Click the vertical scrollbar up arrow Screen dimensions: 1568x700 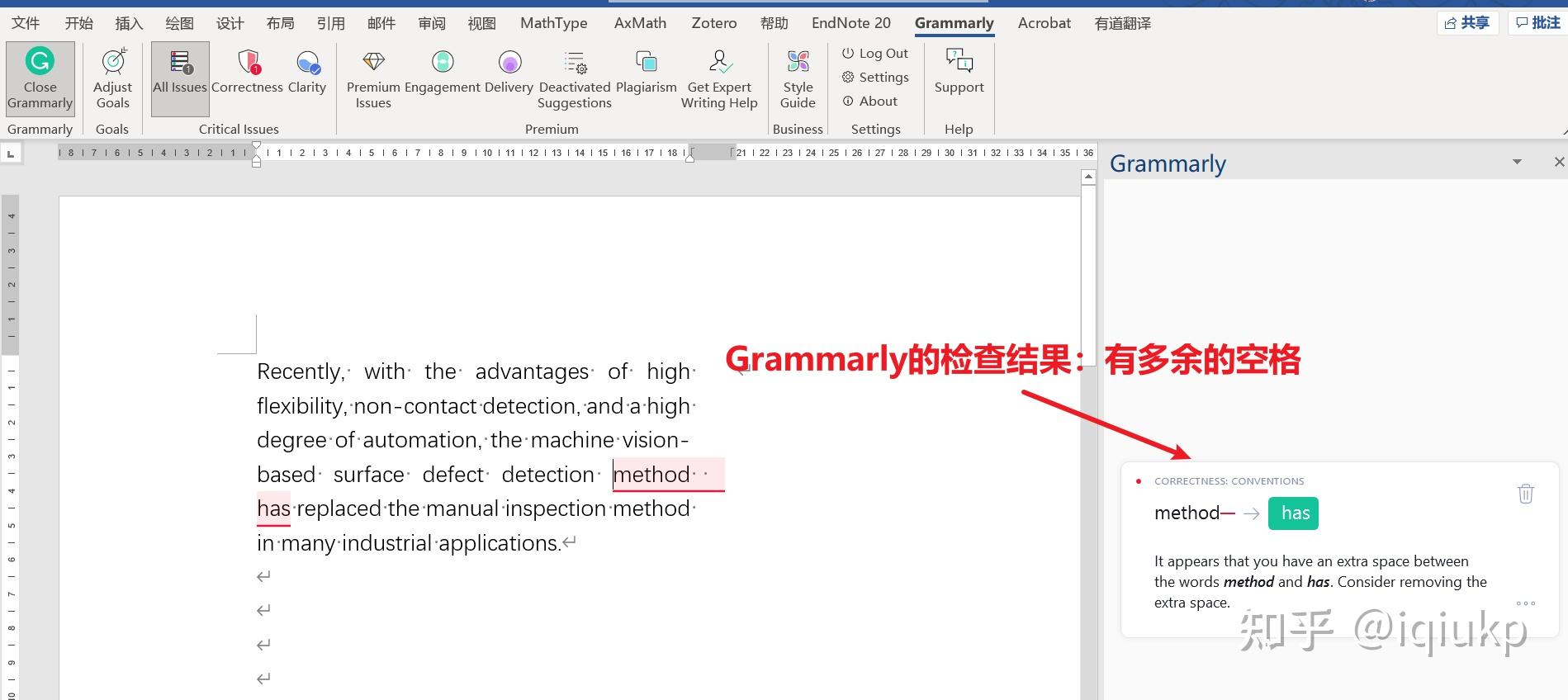[1088, 177]
